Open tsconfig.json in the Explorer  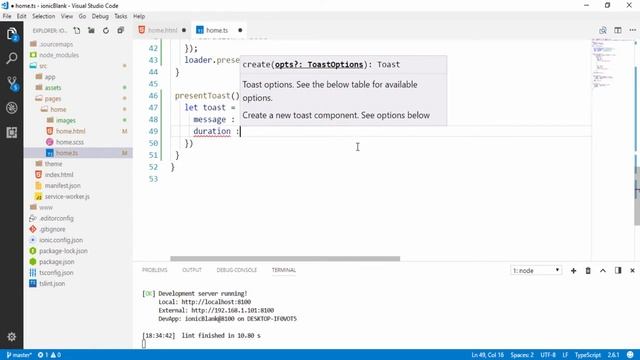[x=56, y=273]
